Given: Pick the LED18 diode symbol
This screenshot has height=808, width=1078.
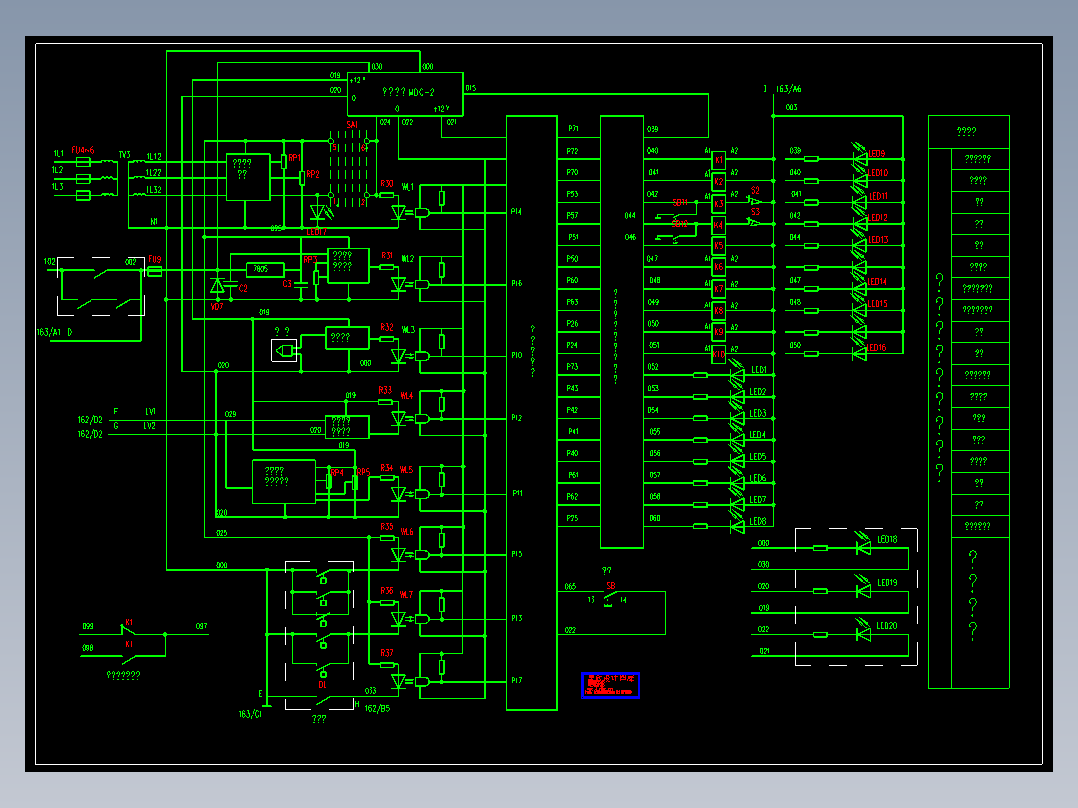Looking at the screenshot, I should (x=862, y=547).
